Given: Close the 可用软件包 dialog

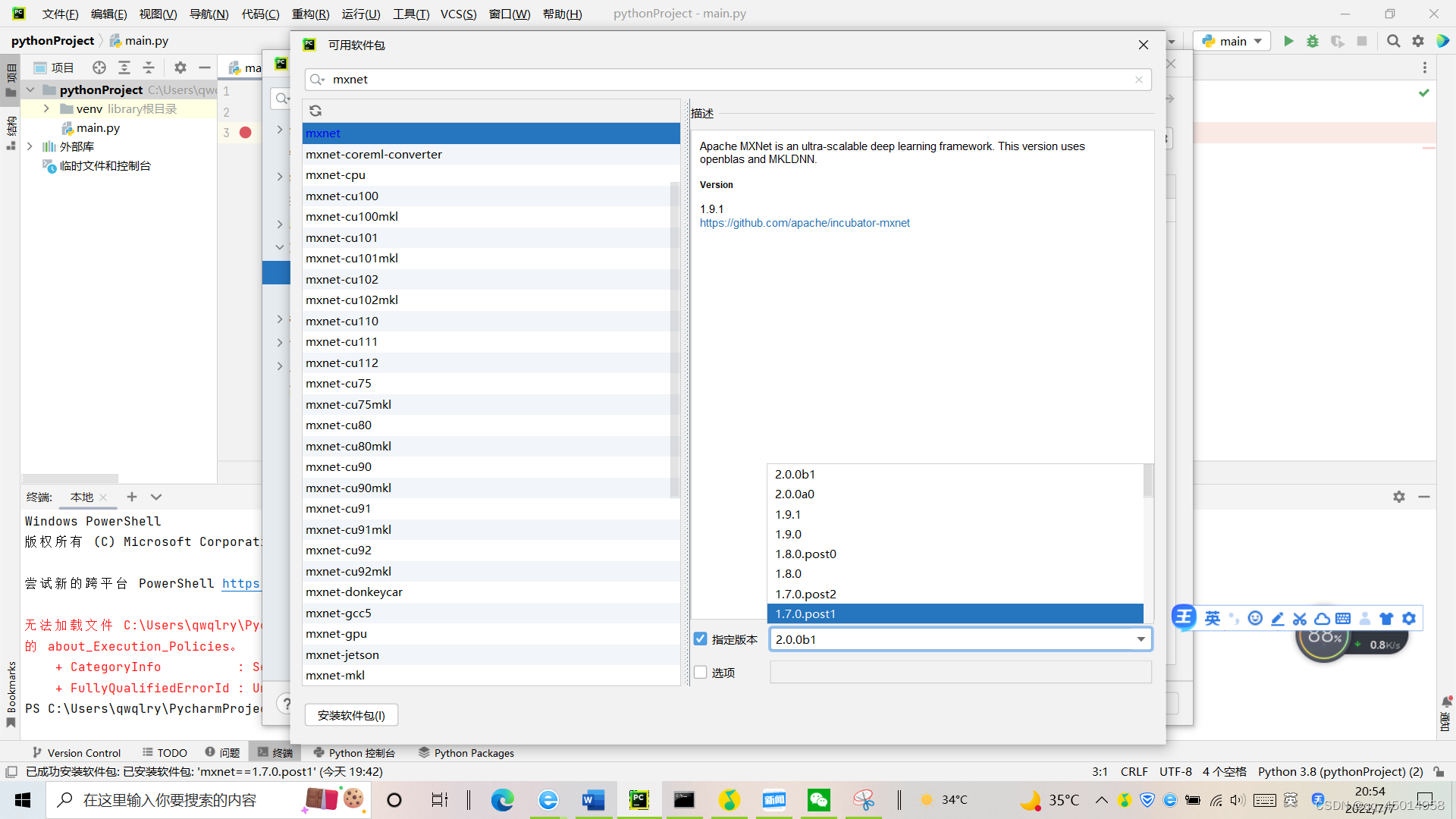Looking at the screenshot, I should 1144,45.
